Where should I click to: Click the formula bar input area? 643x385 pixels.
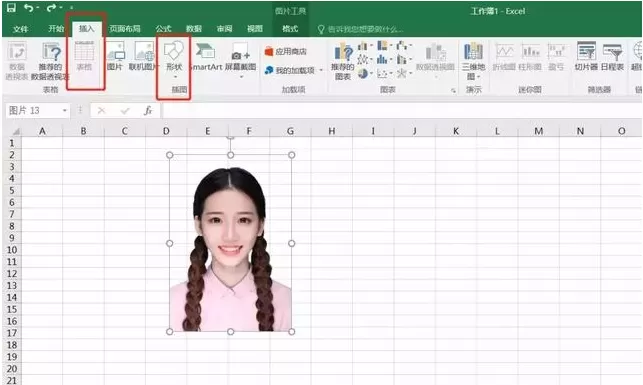pyautogui.click(x=402, y=111)
